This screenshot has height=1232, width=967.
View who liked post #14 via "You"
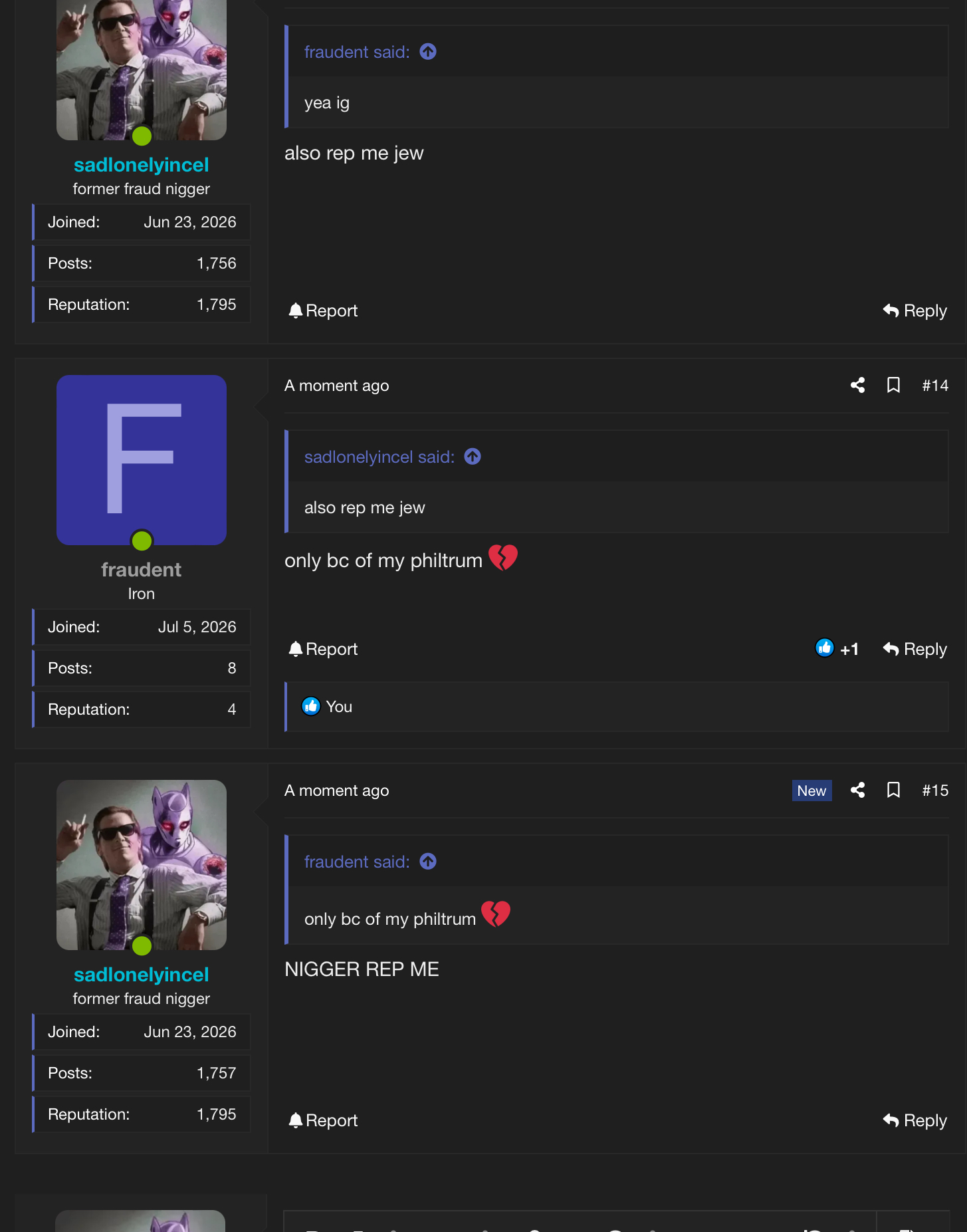[339, 707]
